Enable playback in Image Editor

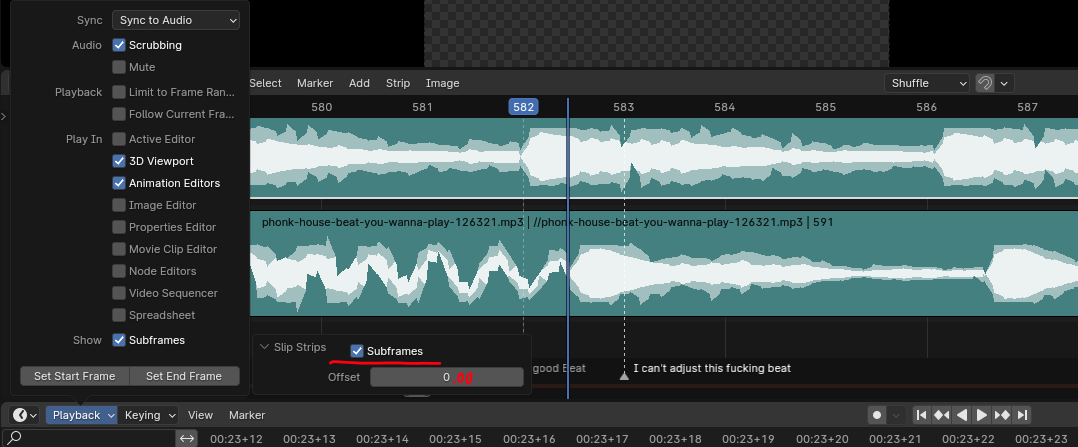point(118,205)
